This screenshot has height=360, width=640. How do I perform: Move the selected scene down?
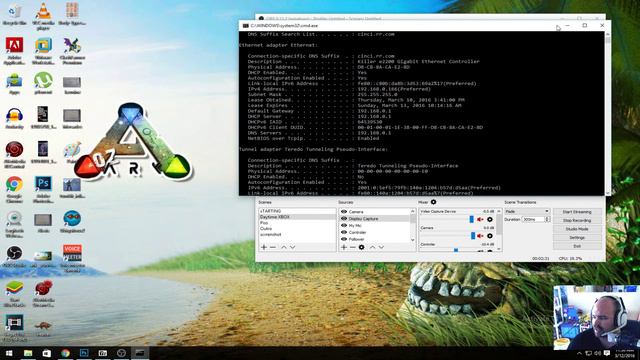(x=293, y=247)
